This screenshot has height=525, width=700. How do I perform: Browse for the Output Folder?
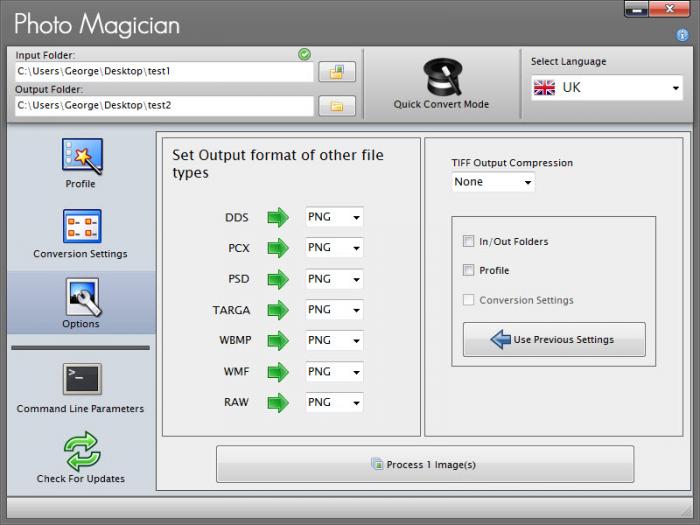tap(336, 105)
